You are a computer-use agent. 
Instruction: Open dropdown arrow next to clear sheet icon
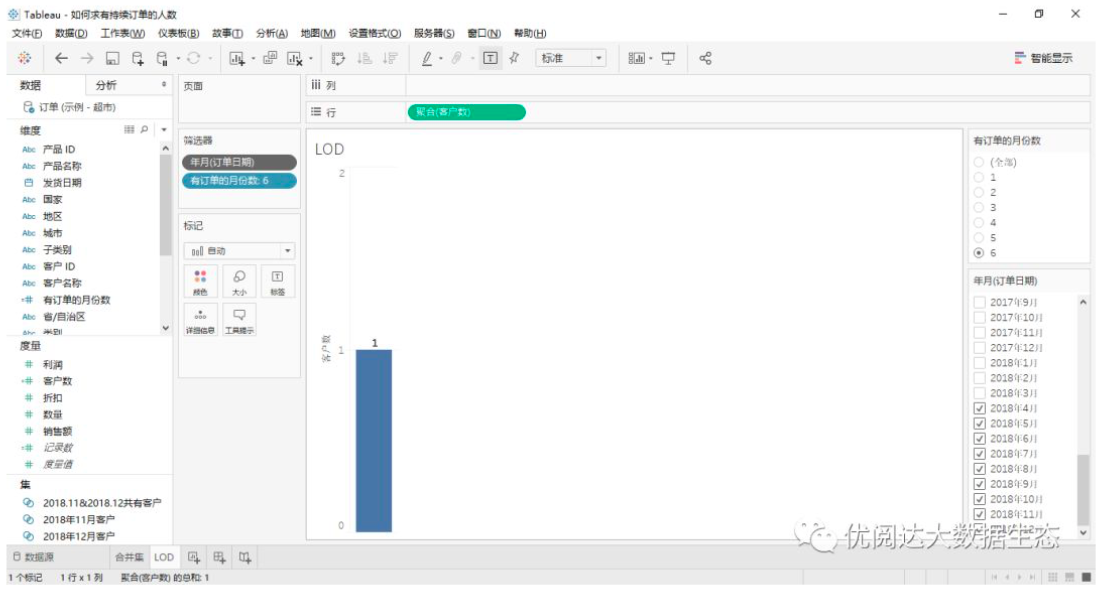pyautogui.click(x=311, y=59)
